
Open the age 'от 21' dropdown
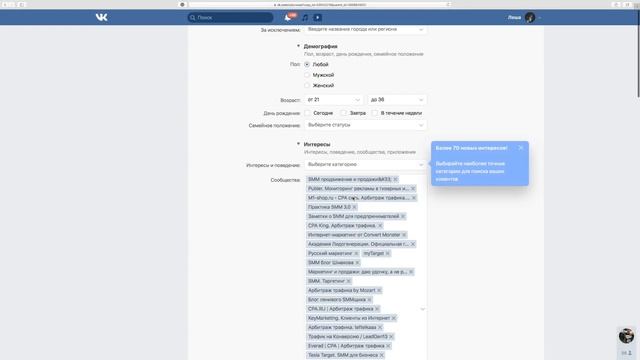(x=333, y=100)
